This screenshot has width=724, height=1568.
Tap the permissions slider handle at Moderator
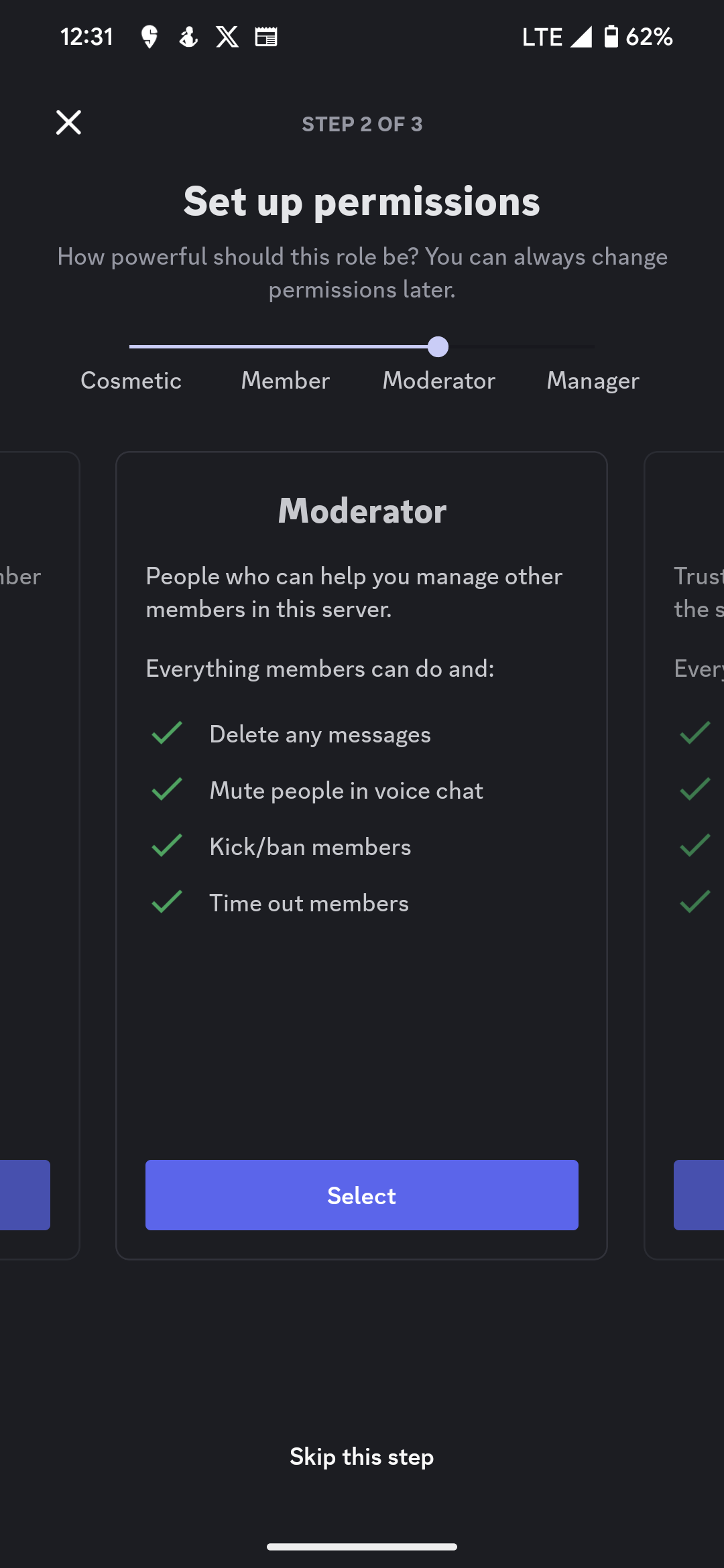439,347
